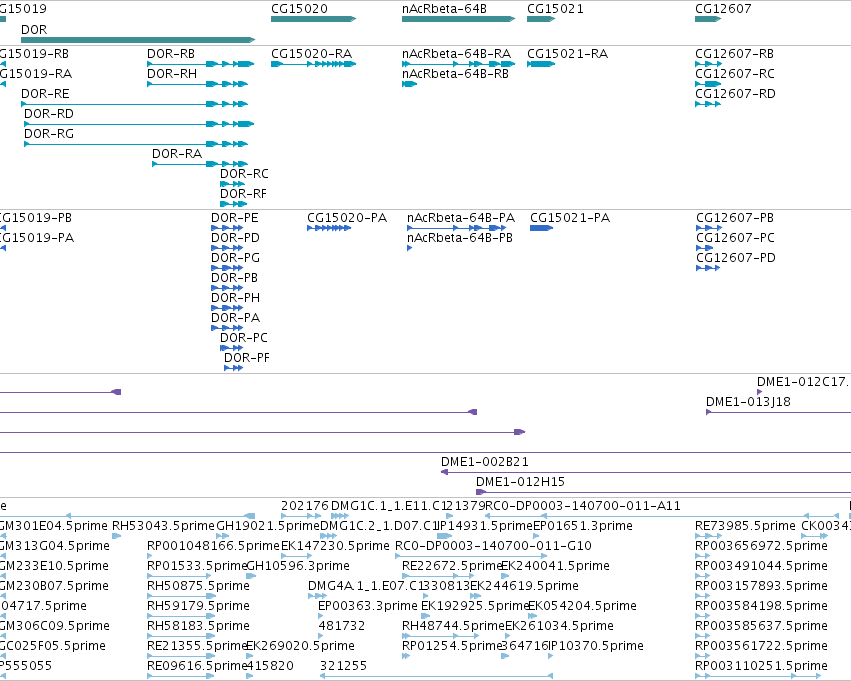Select protein CG15021-PA
Image resolution: width=851 pixels, height=681 pixels.
(542, 228)
